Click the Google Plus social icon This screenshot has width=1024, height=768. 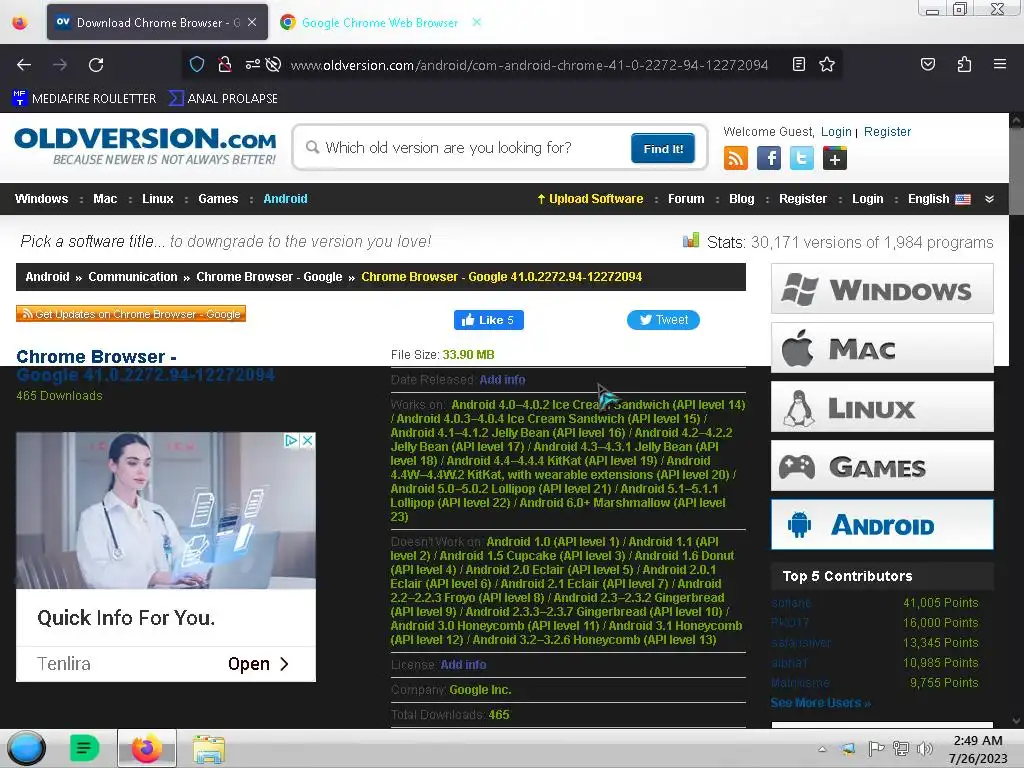click(x=835, y=159)
